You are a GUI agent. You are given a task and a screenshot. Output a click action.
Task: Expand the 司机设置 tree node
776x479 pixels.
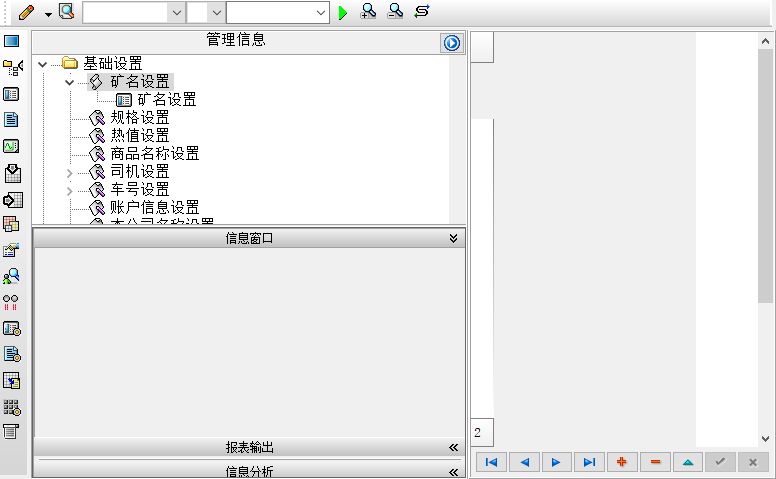(69, 173)
